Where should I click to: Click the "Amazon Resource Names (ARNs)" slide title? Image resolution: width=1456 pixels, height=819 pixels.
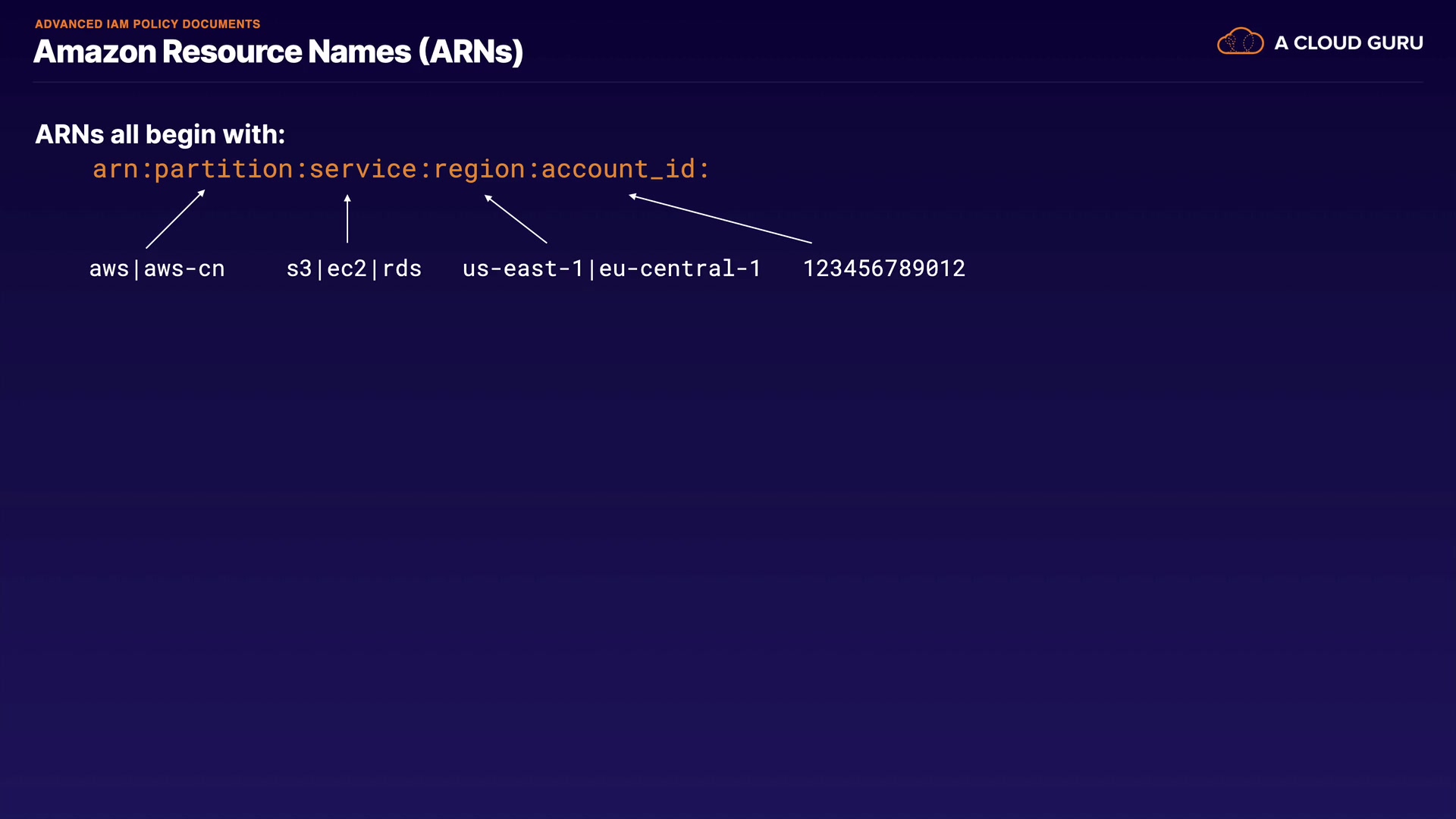tap(278, 52)
